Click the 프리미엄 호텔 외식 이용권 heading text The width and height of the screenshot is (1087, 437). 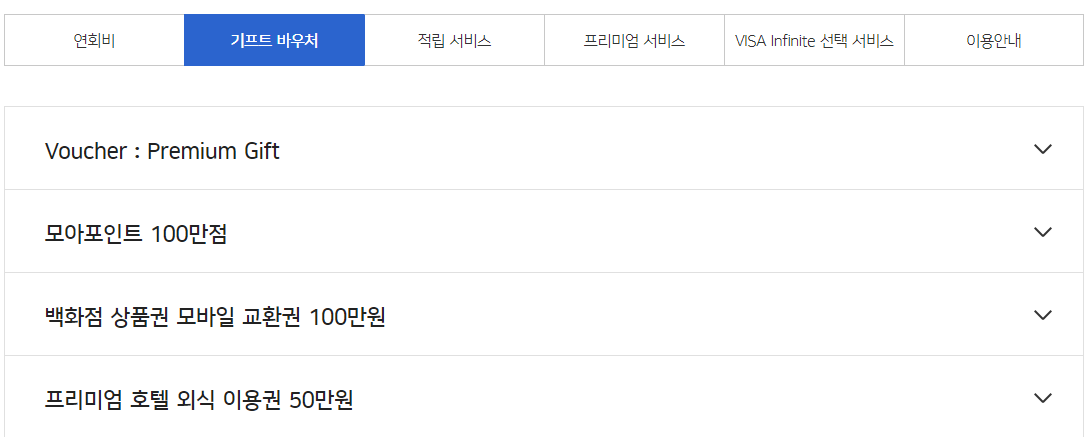click(199, 400)
